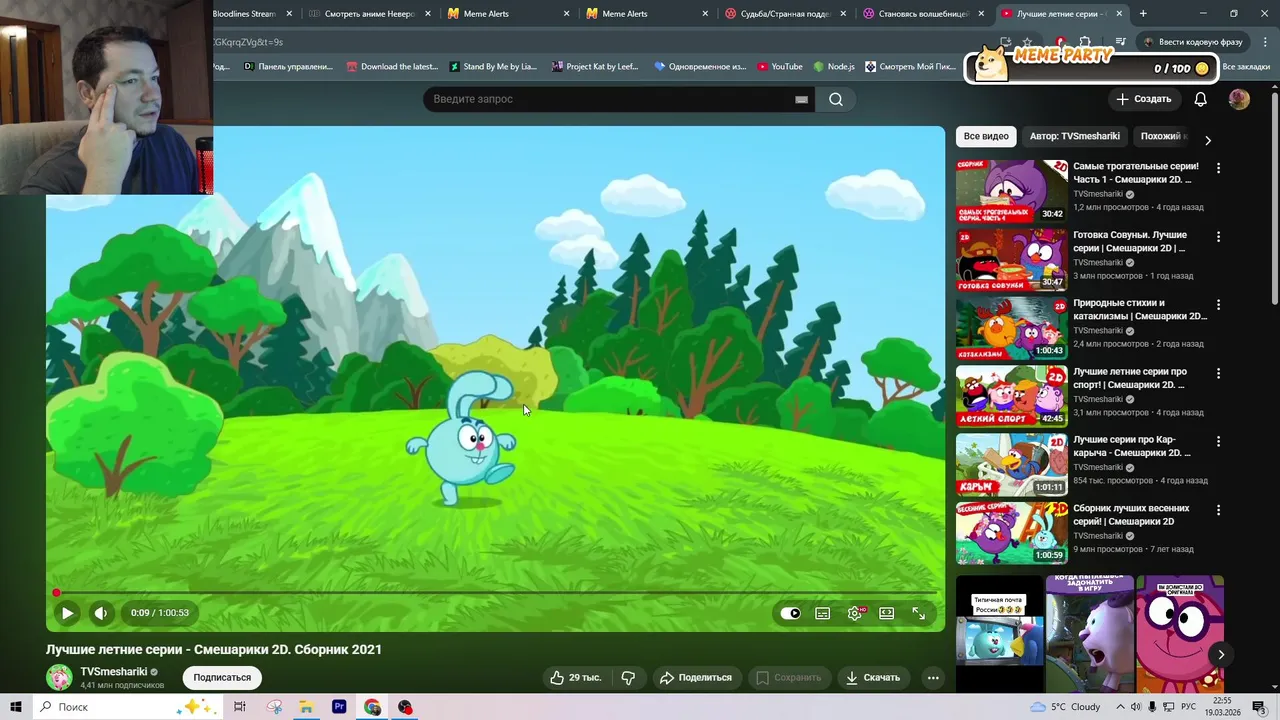The width and height of the screenshot is (1280, 720).
Task: Enter fullscreen mode in the video player
Action: click(918, 613)
